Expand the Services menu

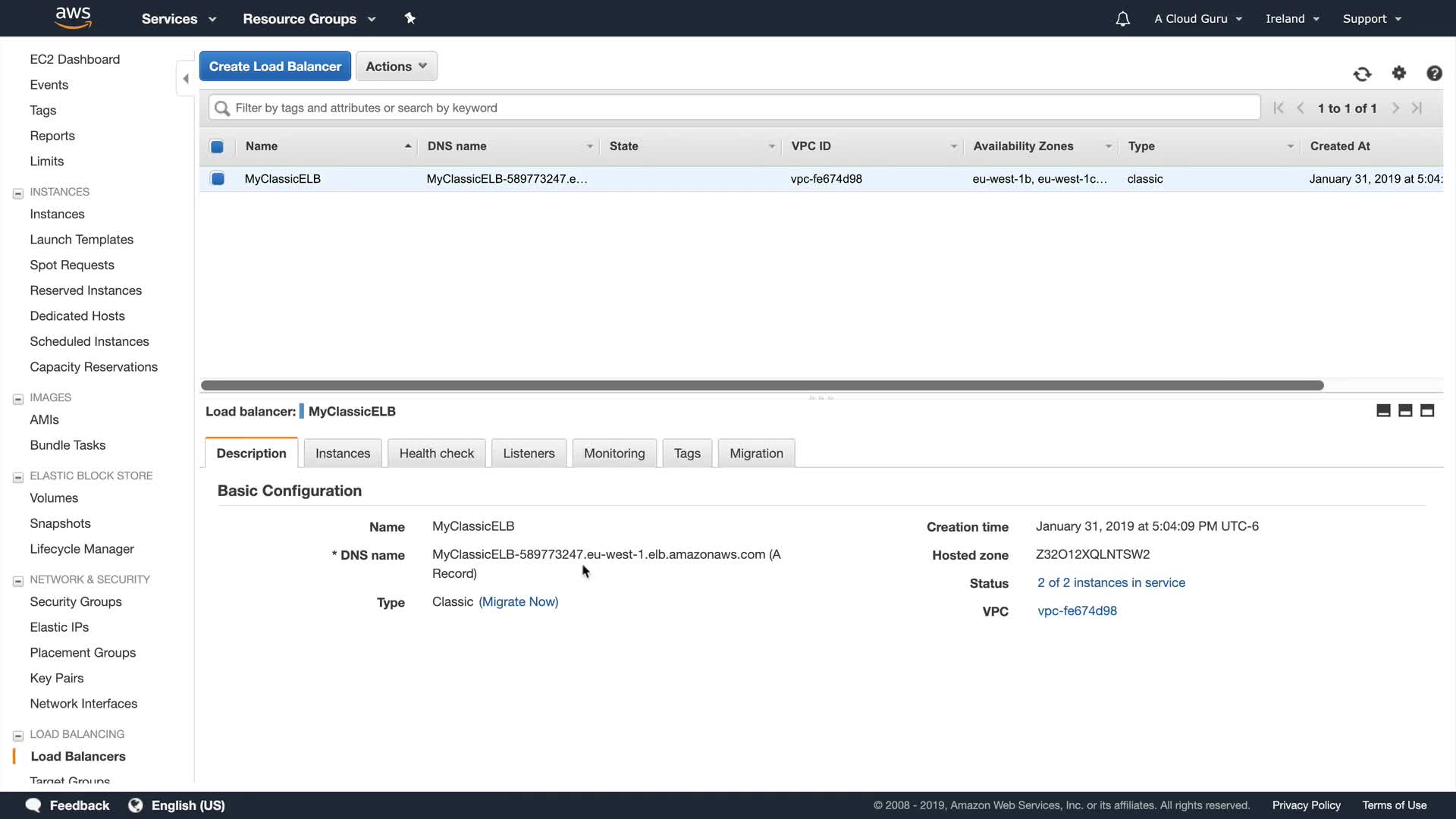pos(179,19)
